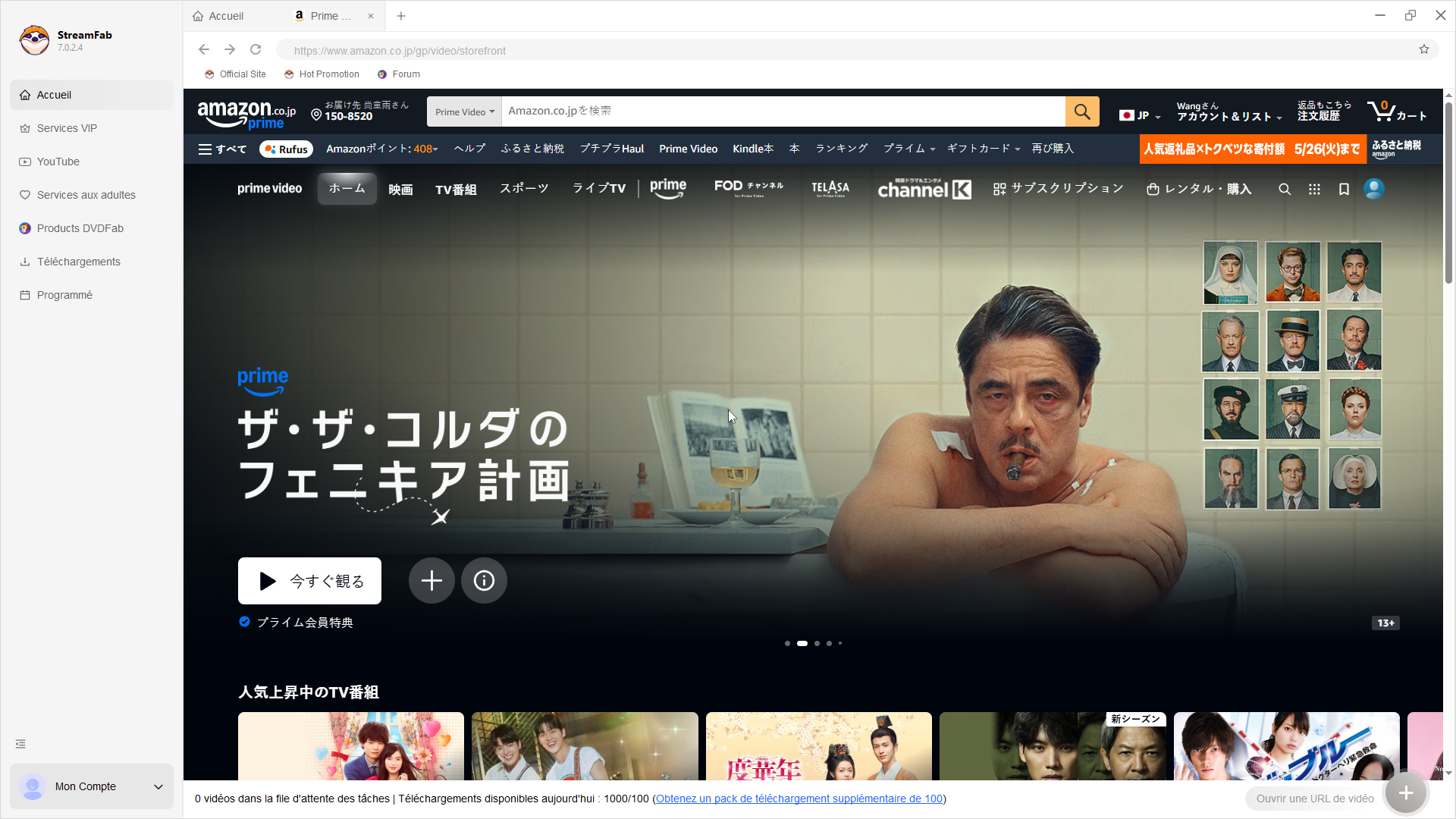Close the Prime tab
Image resolution: width=1456 pixels, height=819 pixels.
tap(371, 16)
